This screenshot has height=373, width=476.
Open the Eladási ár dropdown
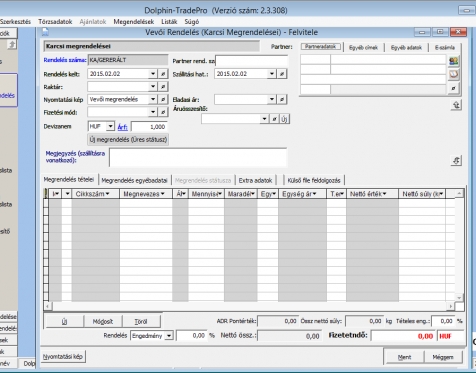point(272,99)
